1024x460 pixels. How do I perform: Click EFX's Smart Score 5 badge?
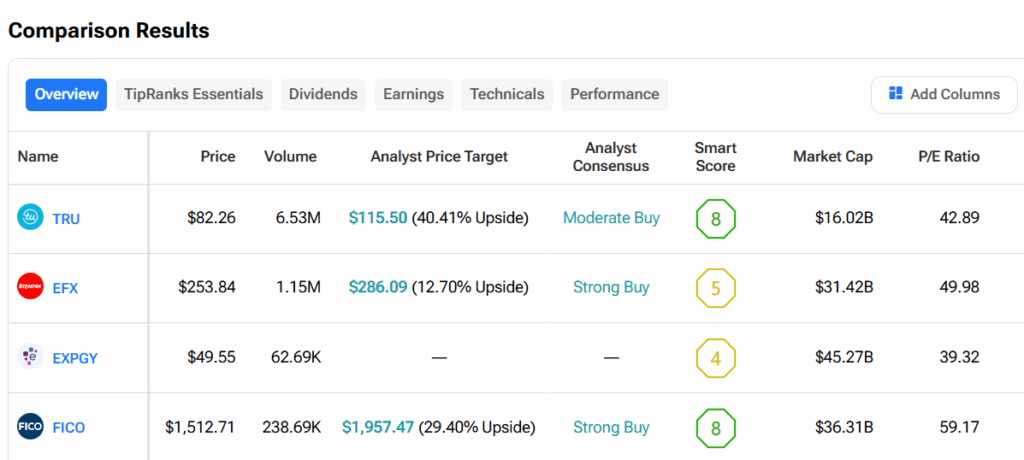click(715, 288)
